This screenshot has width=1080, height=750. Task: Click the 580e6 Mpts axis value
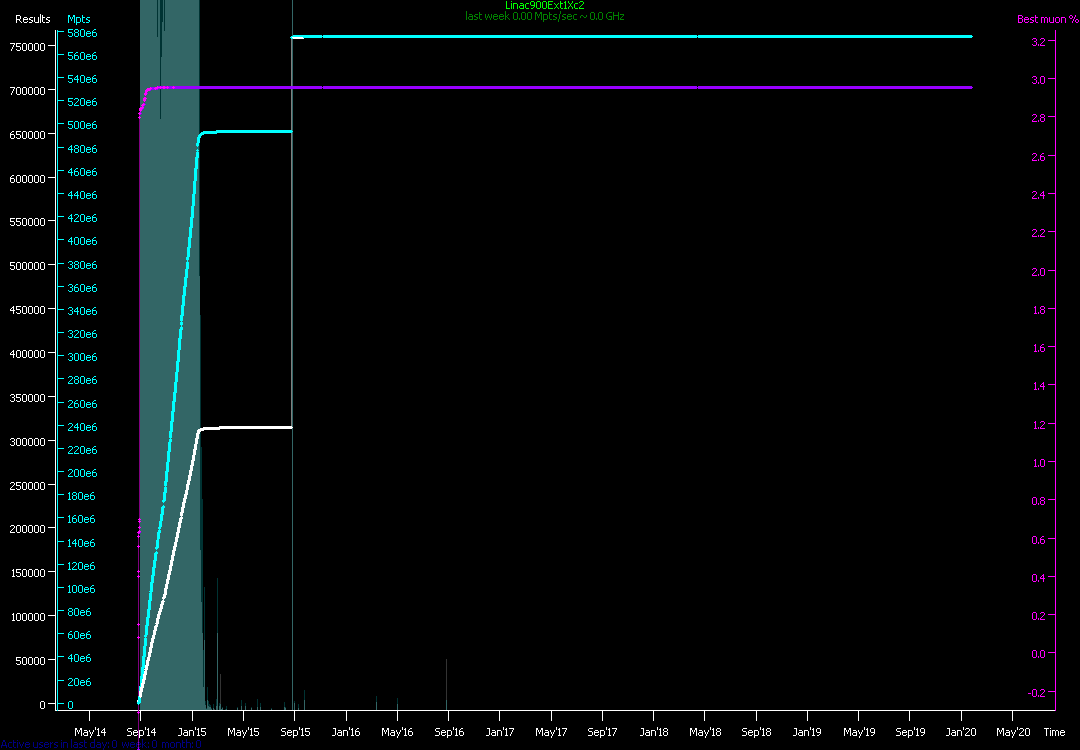(x=82, y=33)
